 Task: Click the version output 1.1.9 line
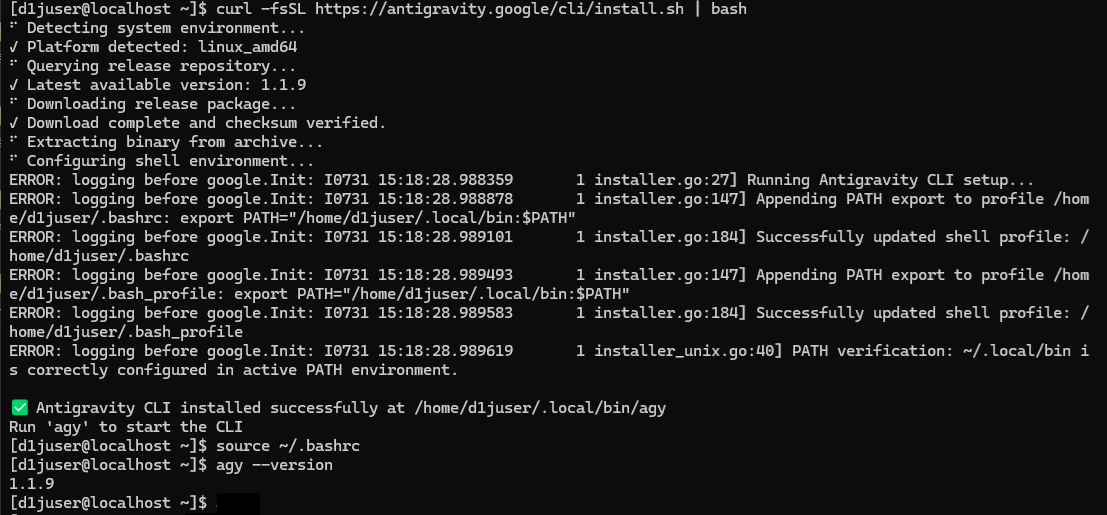32,484
